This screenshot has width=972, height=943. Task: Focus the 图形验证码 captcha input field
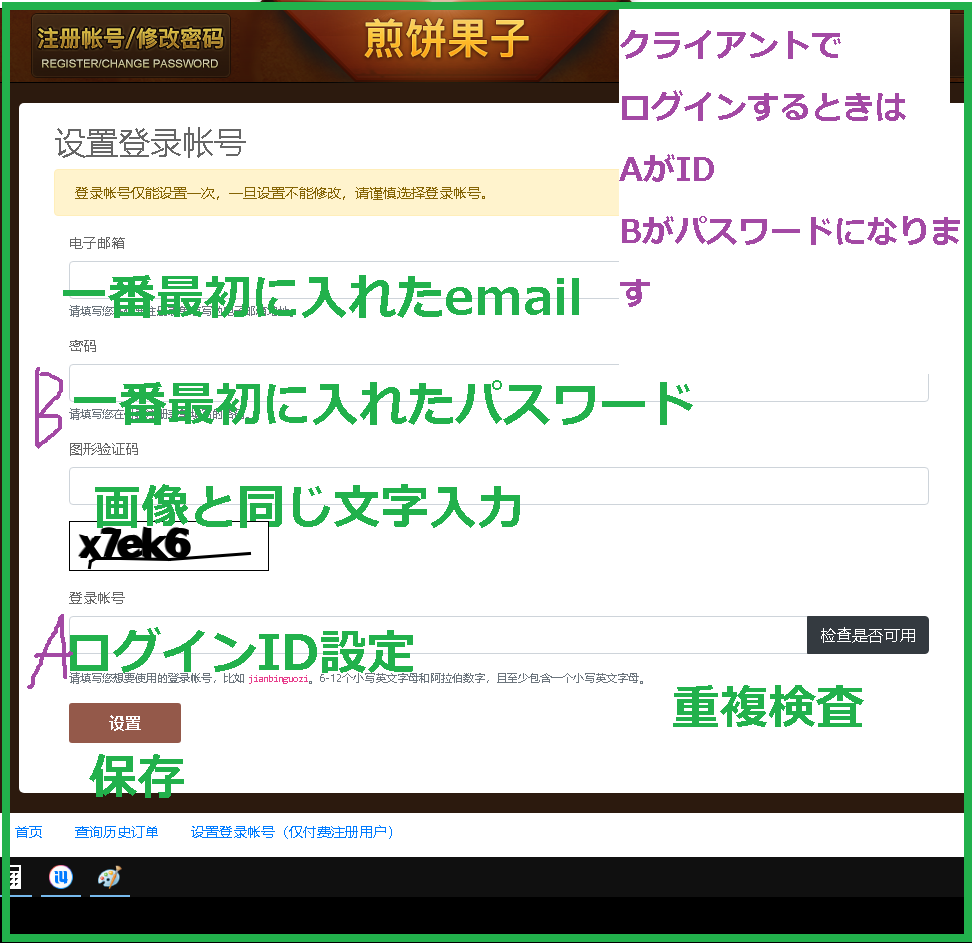point(498,486)
